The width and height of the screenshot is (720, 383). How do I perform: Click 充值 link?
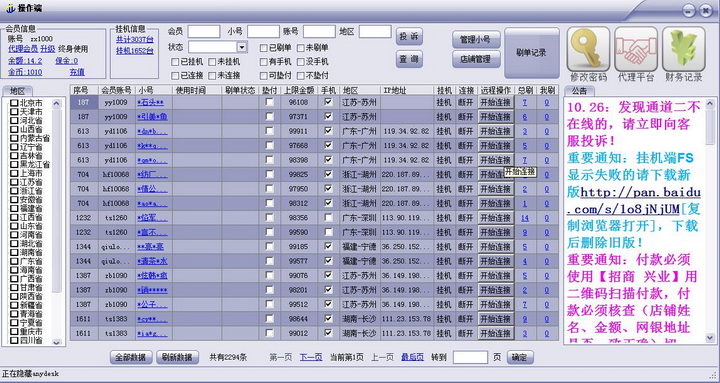[77, 72]
